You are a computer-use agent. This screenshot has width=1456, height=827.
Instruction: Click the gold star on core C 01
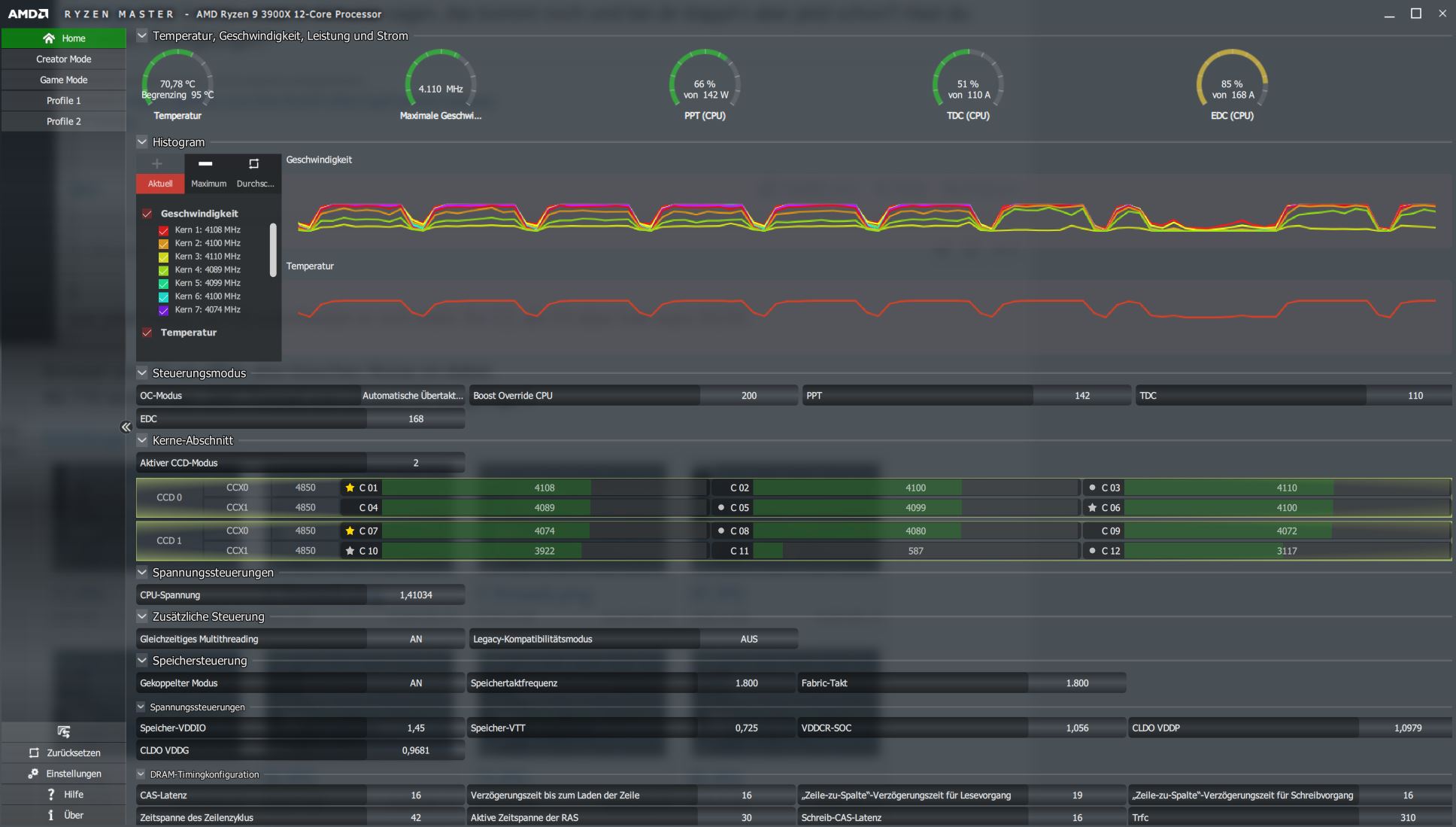[350, 488]
